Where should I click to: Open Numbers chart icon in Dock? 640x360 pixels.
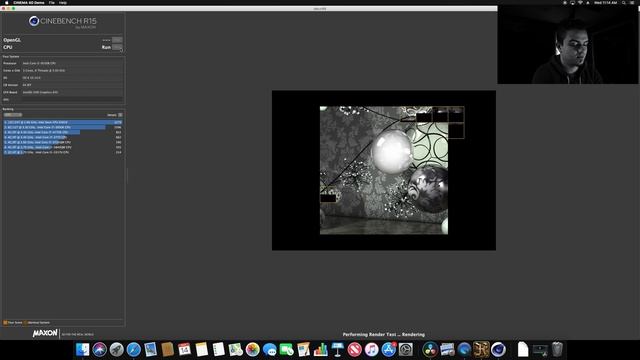321,350
